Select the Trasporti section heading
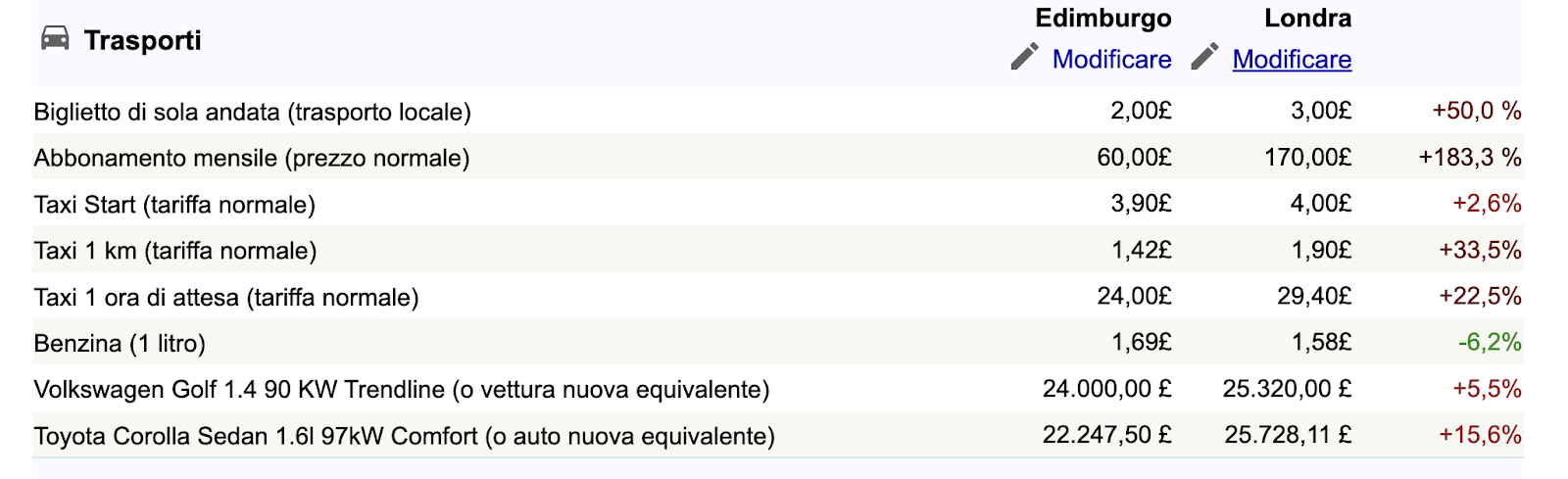This screenshot has width=1568, height=479. (142, 40)
